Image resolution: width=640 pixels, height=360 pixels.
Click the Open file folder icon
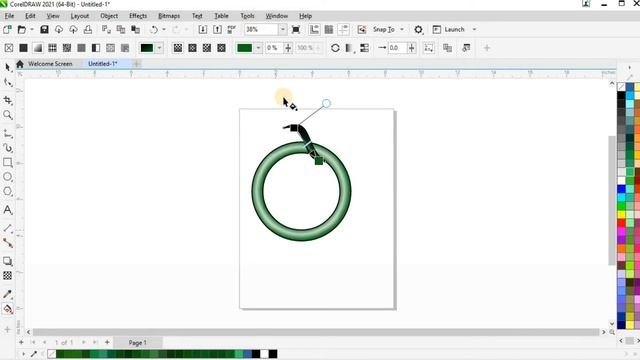tap(22, 29)
